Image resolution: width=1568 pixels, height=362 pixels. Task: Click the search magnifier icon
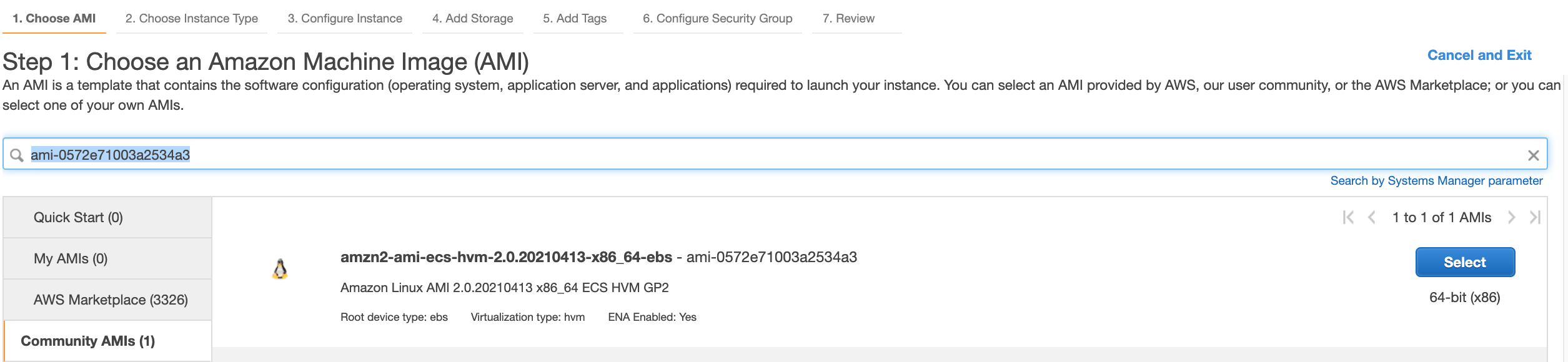point(17,155)
